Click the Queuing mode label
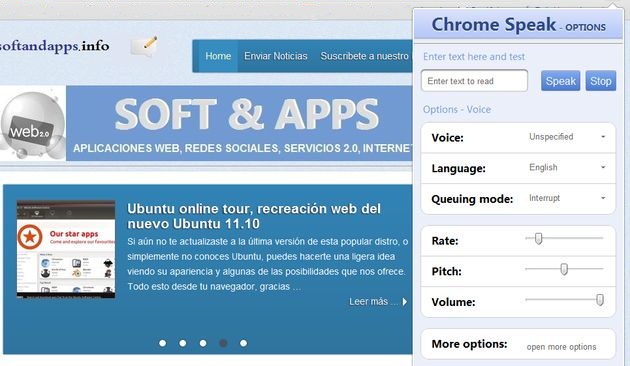This screenshot has height=366, width=630. [472, 199]
